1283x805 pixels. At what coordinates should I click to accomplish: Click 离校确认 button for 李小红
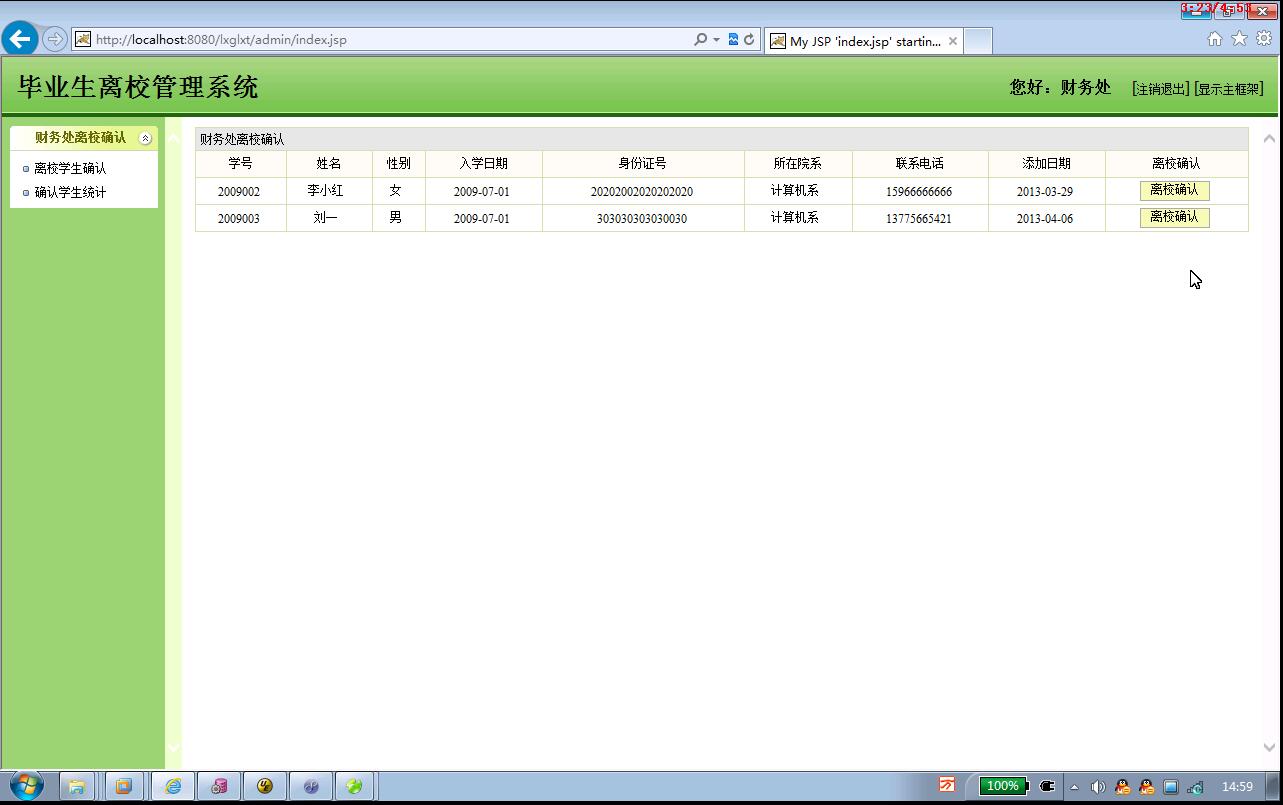1174,190
